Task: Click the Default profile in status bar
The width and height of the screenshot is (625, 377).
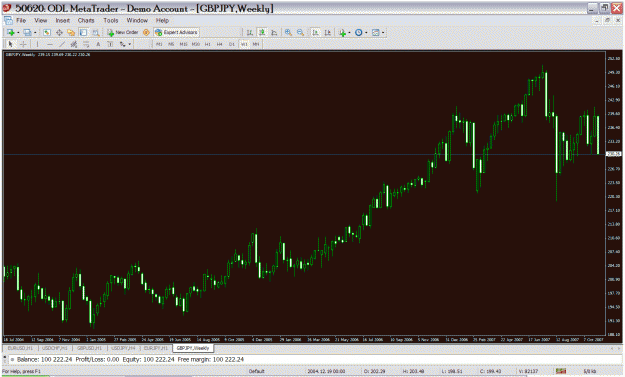Action: click(x=257, y=371)
